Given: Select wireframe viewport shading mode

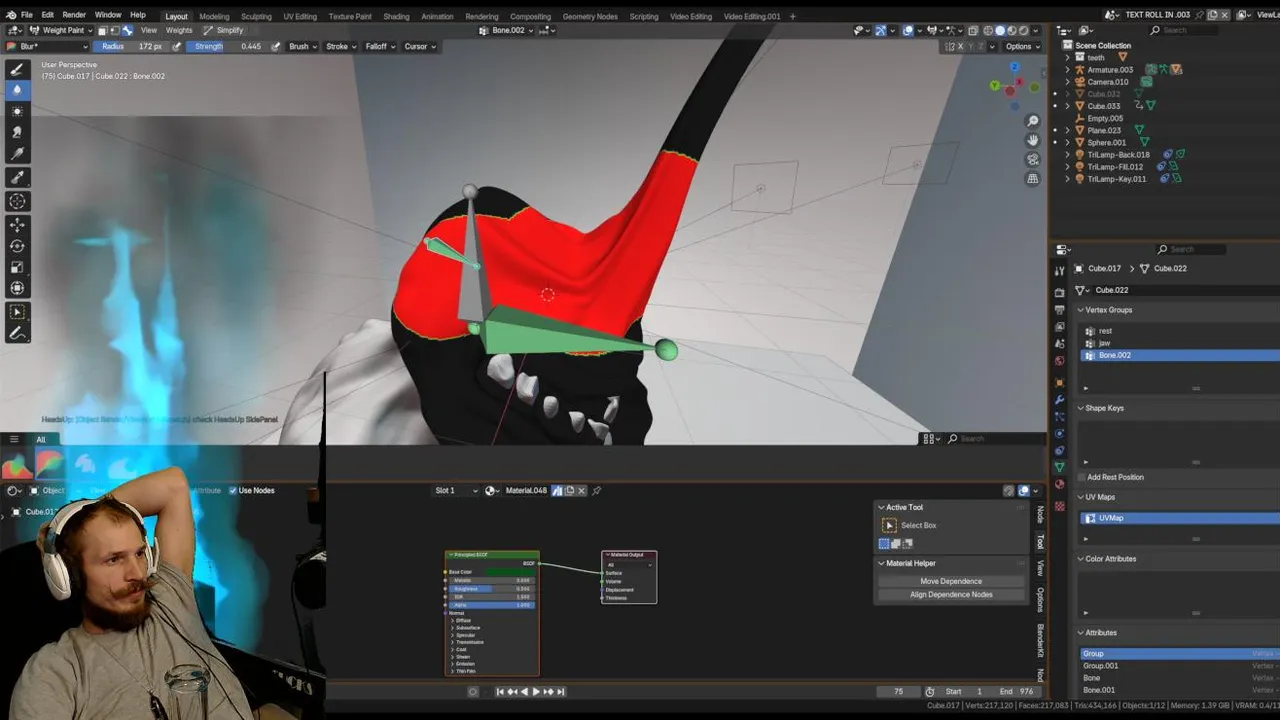Looking at the screenshot, I should (987, 30).
